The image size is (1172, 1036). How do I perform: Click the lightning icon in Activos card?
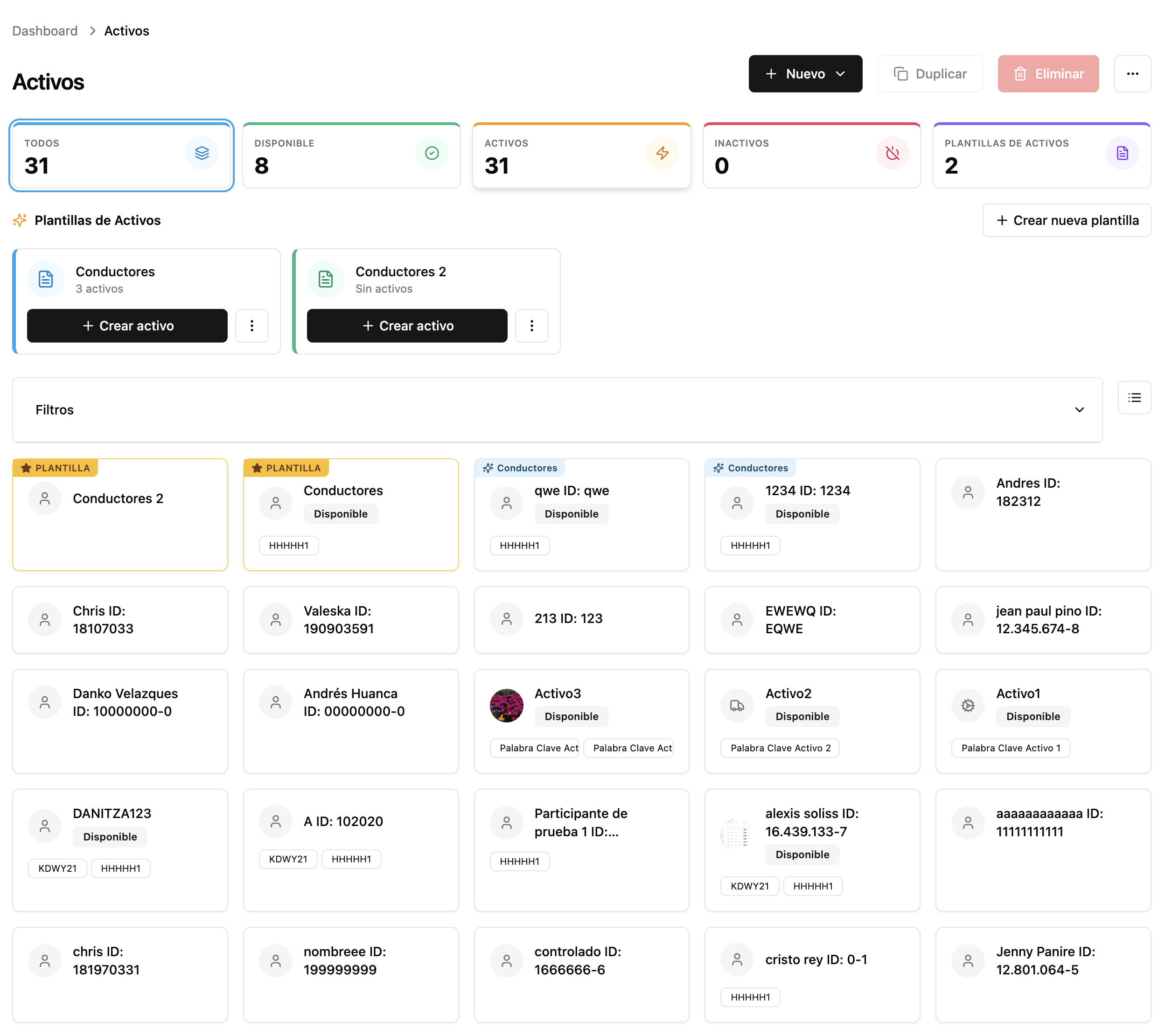coord(662,153)
